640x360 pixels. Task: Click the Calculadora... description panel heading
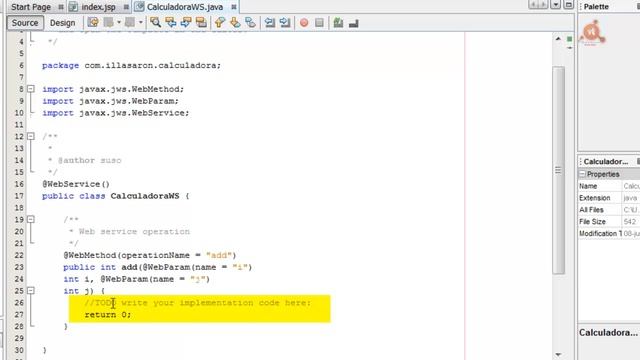pos(608,333)
